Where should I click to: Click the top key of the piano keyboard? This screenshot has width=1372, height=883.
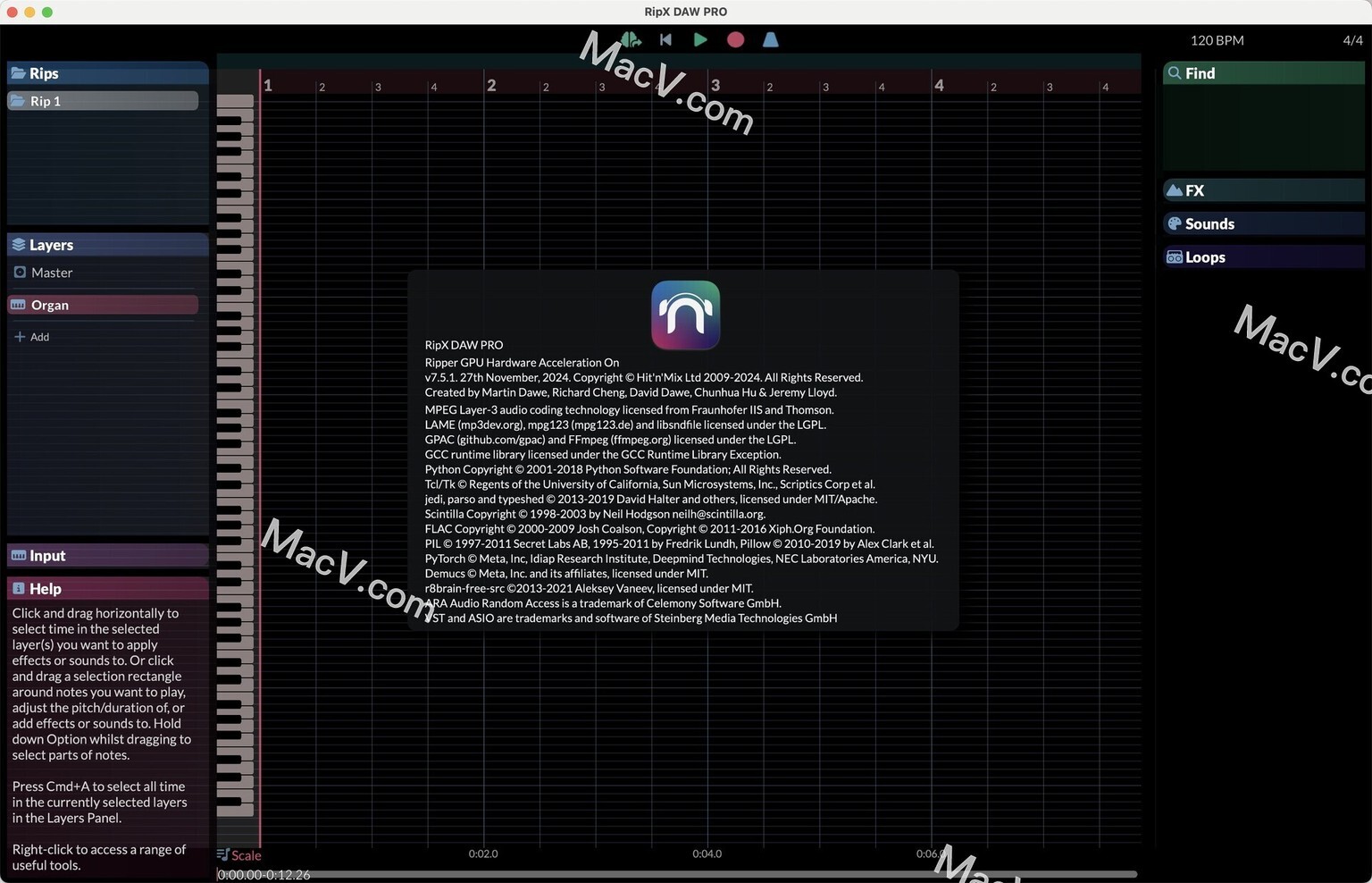(x=236, y=101)
